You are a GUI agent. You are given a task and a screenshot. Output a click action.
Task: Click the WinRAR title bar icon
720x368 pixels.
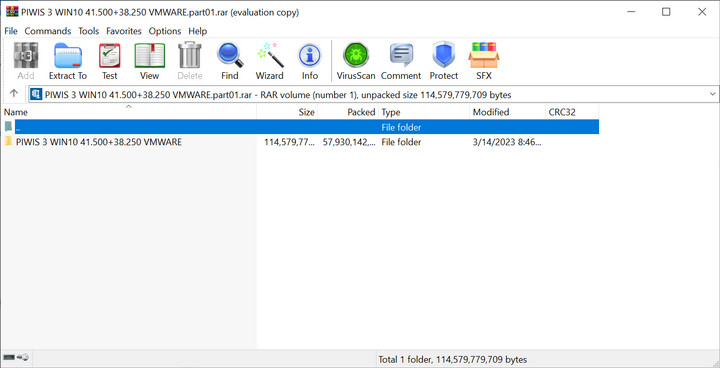pyautogui.click(x=12, y=12)
